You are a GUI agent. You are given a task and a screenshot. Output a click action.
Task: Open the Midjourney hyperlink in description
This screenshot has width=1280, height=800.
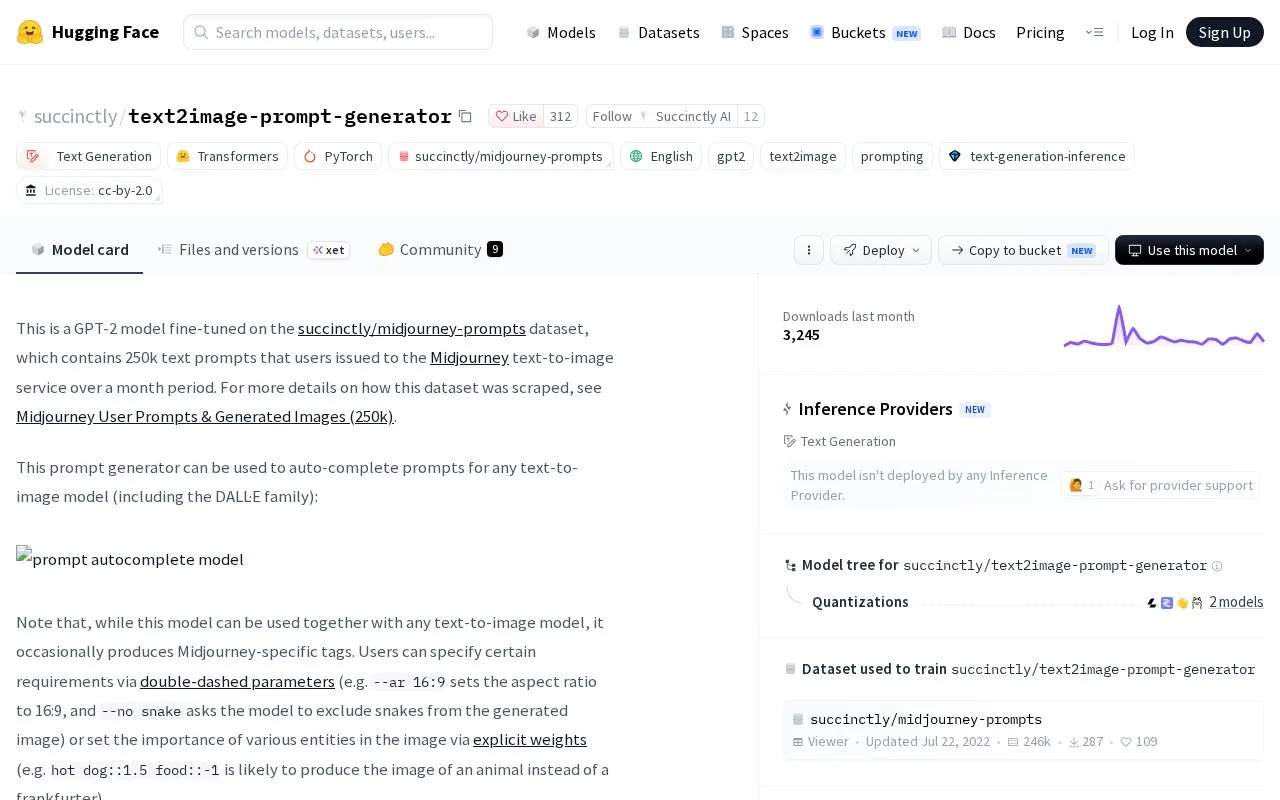469,357
